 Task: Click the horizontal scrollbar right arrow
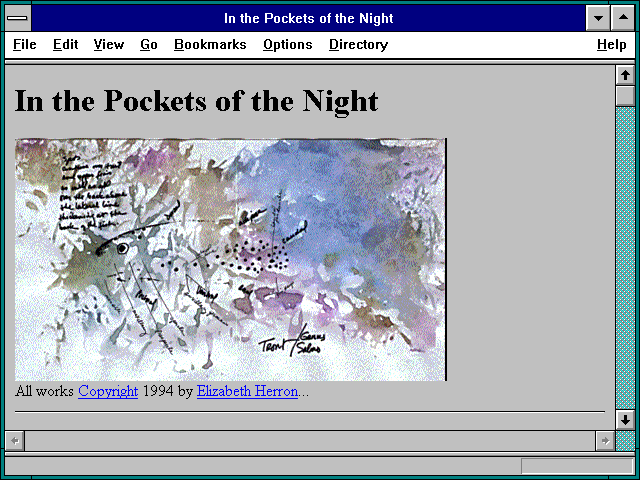(605, 441)
